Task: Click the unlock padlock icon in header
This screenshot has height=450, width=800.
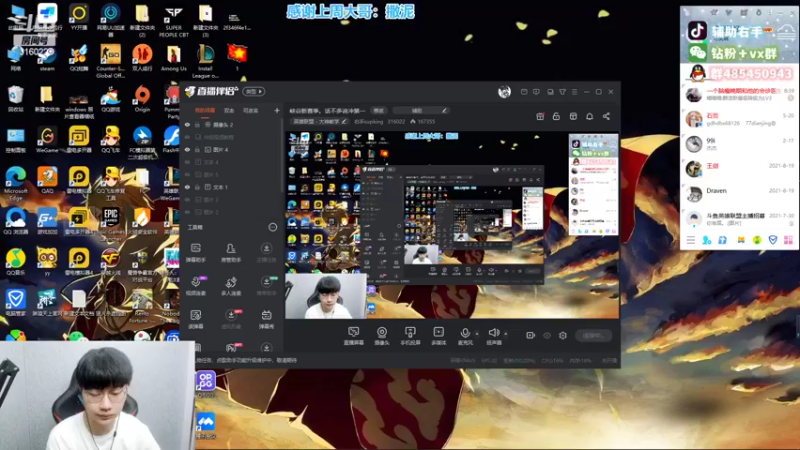Action: (556, 116)
